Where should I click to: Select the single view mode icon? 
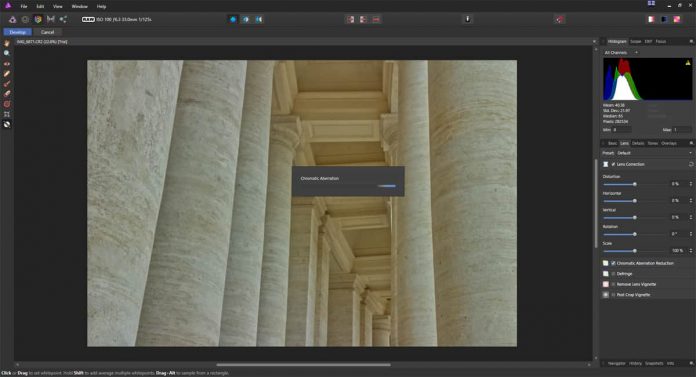[x=233, y=19]
